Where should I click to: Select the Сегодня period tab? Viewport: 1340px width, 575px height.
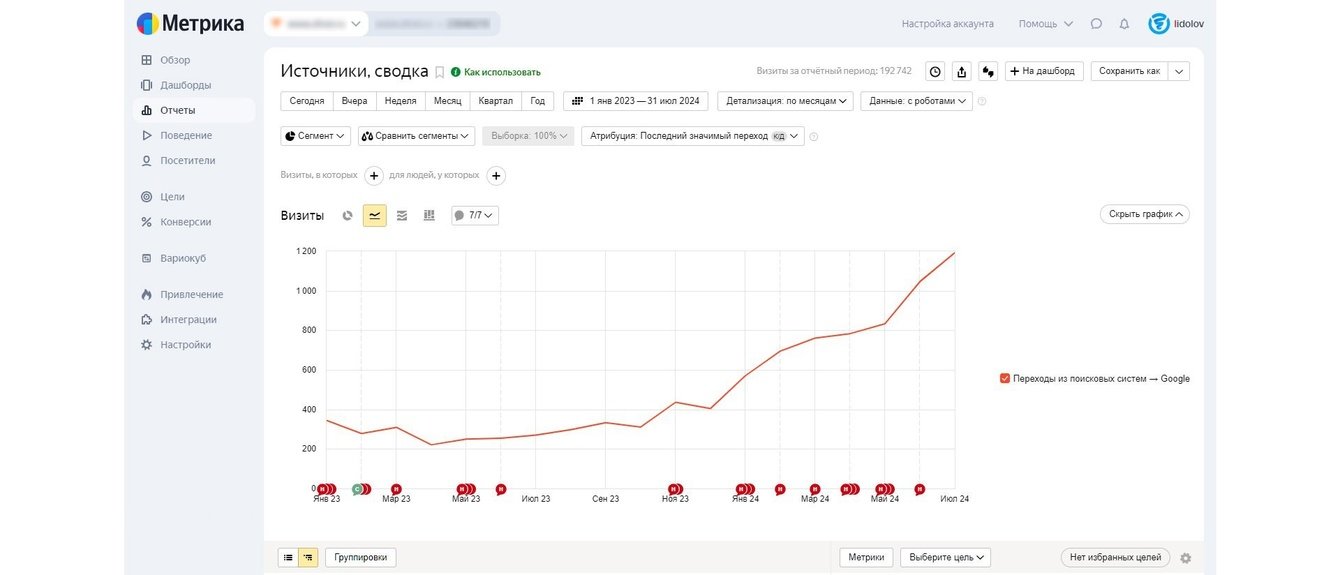coord(306,101)
